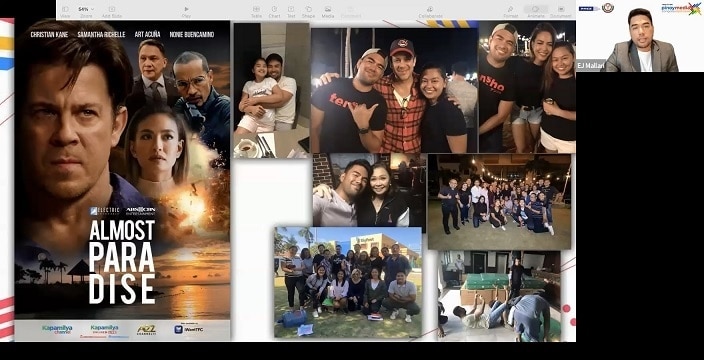The width and height of the screenshot is (704, 360).
Task: Click the Comment toolbar button
Action: pos(351,12)
